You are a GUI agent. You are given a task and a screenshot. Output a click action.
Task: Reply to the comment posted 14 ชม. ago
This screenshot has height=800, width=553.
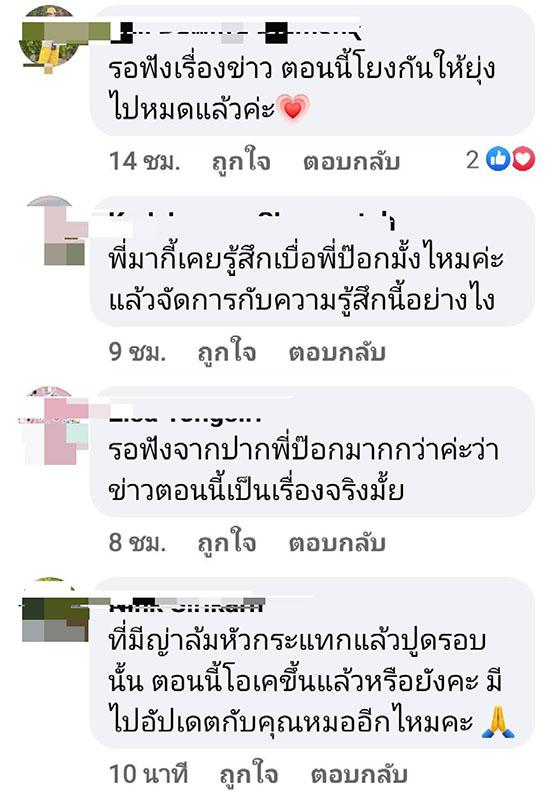click(x=351, y=162)
